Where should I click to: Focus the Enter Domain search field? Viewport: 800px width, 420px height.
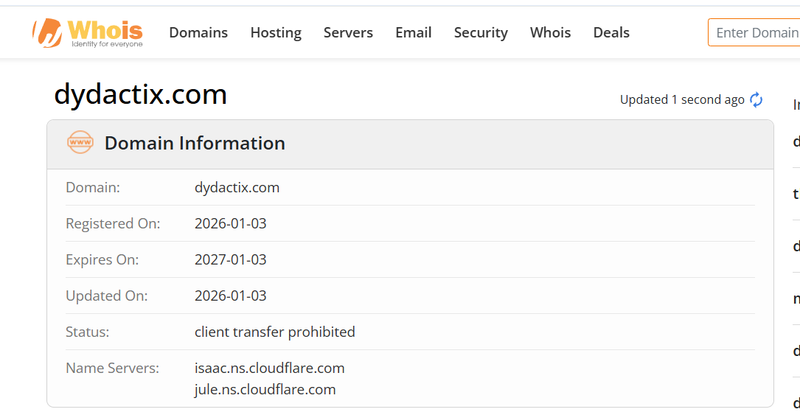[x=754, y=32]
